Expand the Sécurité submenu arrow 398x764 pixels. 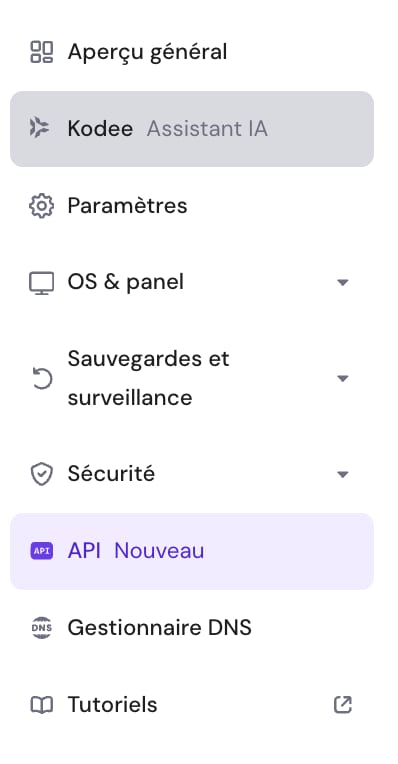(342, 474)
